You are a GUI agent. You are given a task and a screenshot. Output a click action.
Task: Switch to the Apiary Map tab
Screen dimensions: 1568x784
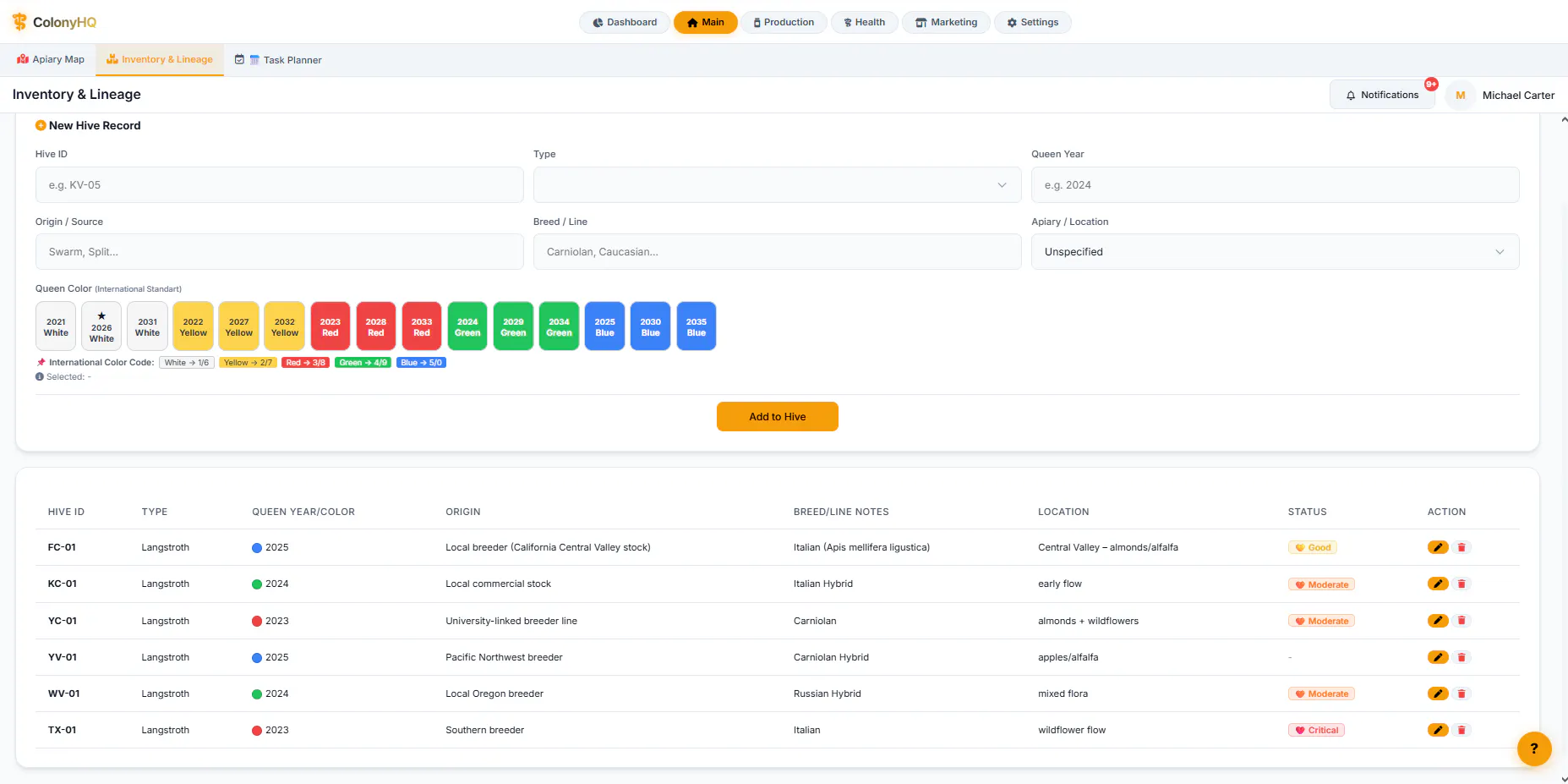click(51, 59)
